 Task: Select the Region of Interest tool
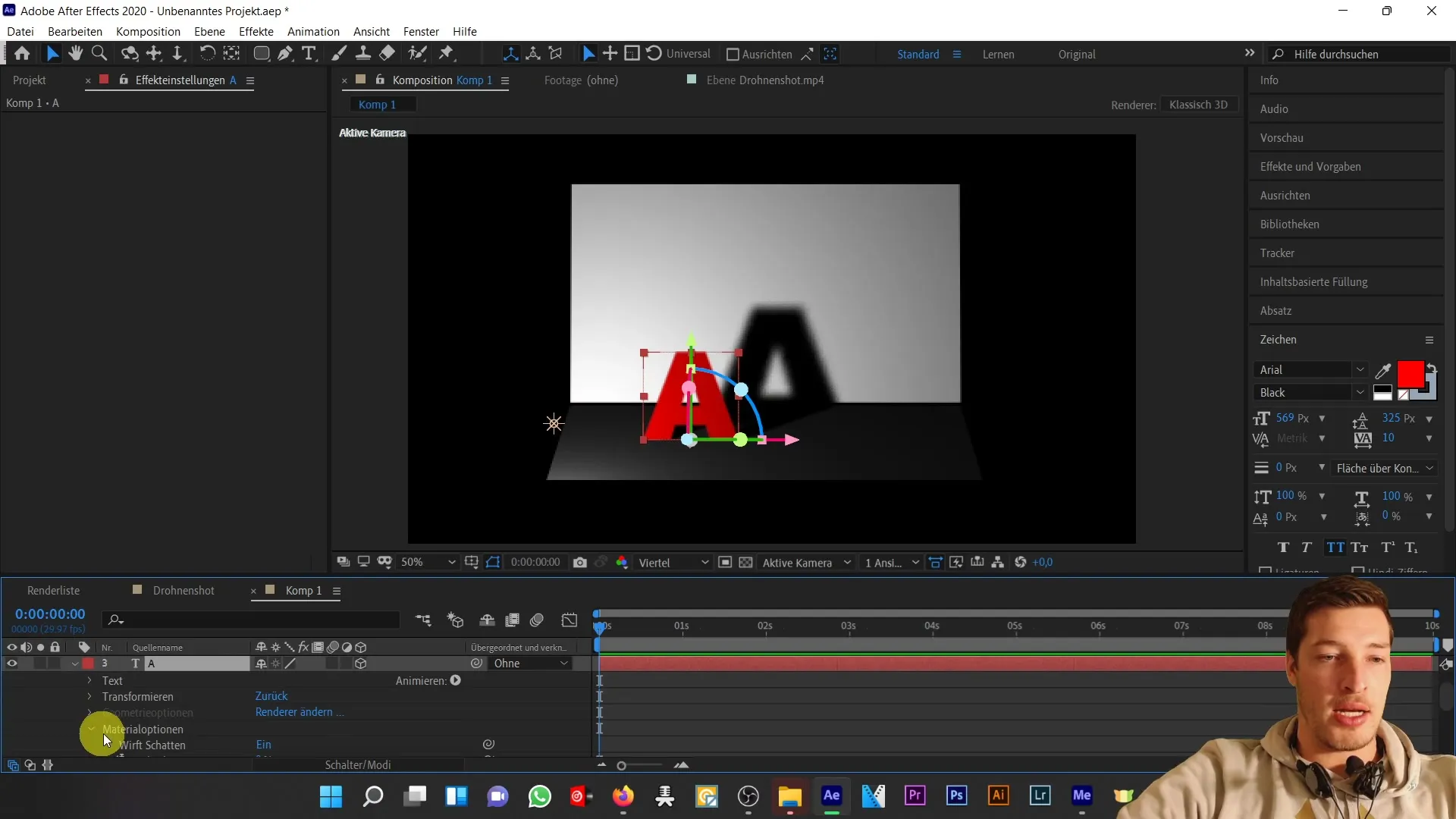point(494,562)
